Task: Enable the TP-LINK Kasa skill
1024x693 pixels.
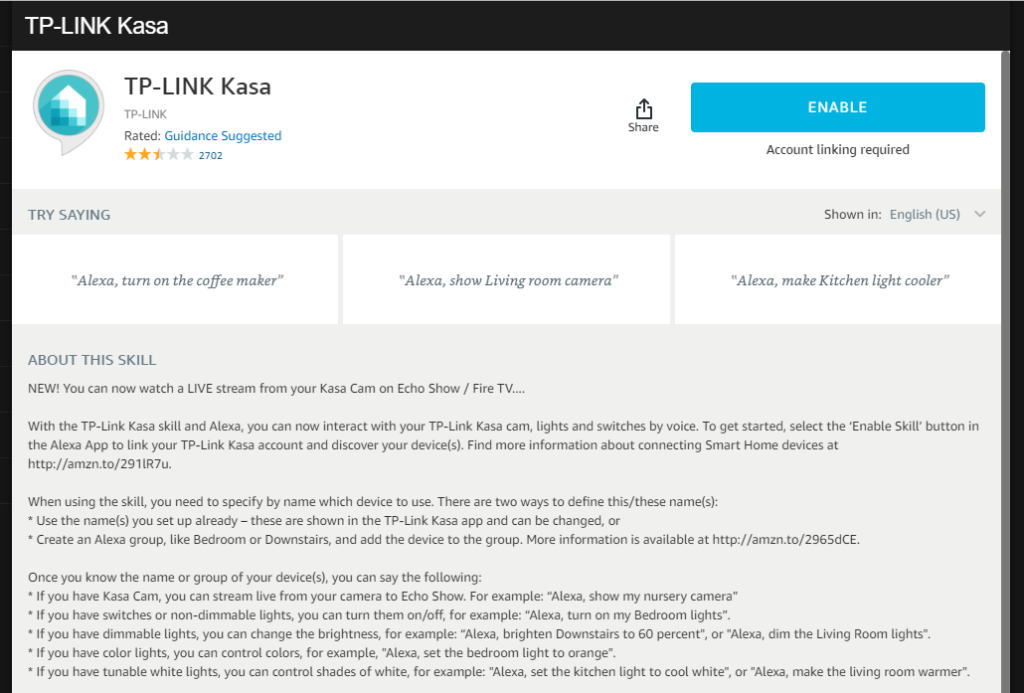Action: 837,107
